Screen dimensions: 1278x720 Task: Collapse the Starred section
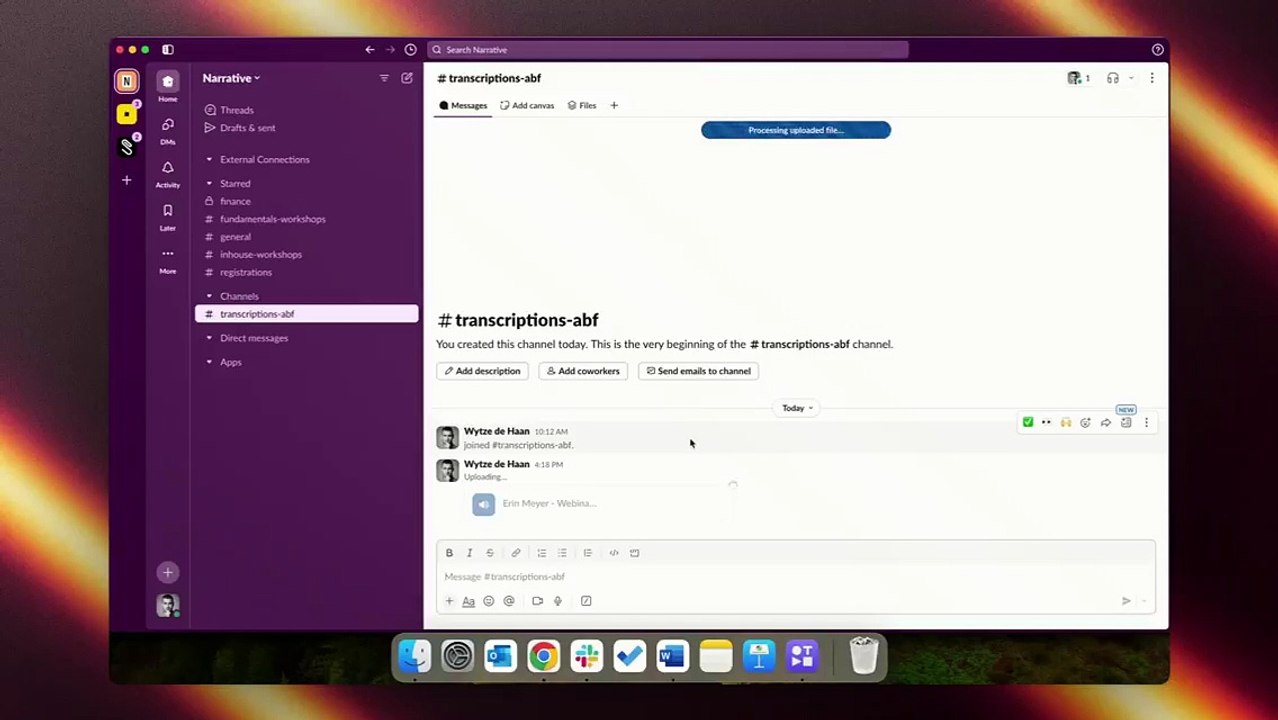209,184
